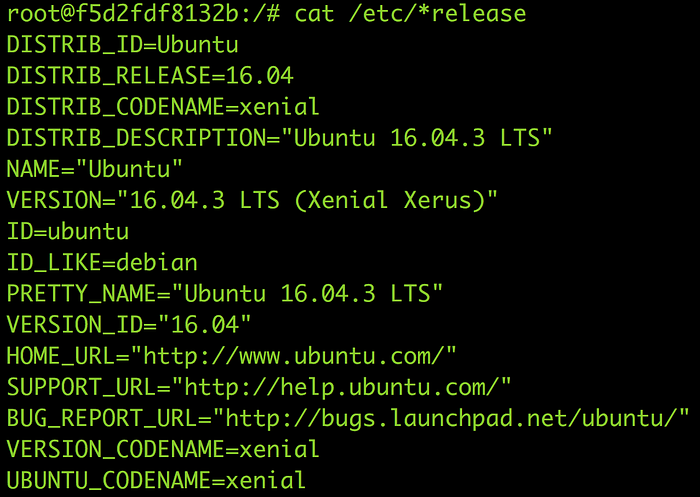Click the DISTRIB_RELEASE=16.04 line

coord(150,76)
